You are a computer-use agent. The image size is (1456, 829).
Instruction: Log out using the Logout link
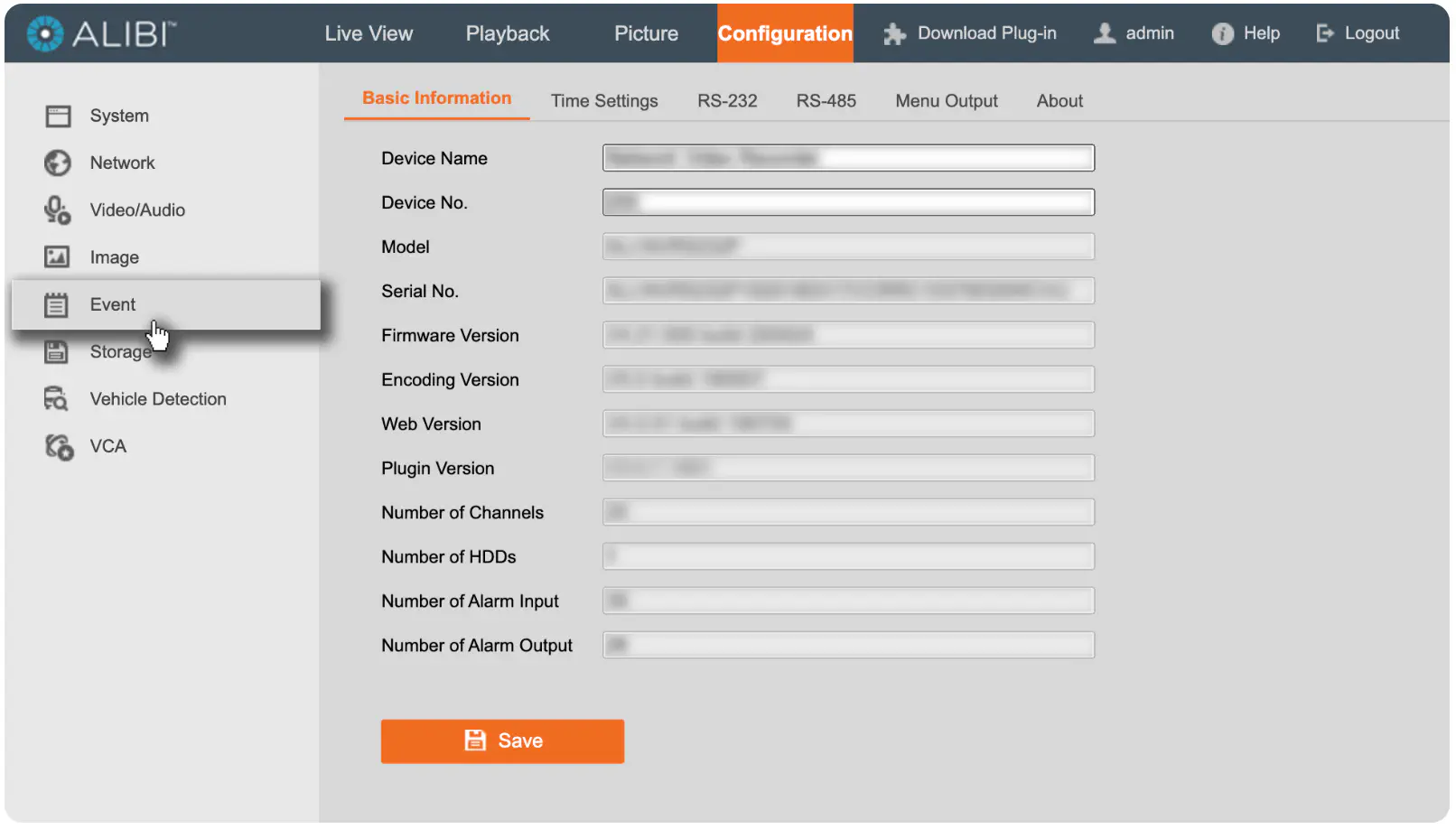coord(1358,33)
